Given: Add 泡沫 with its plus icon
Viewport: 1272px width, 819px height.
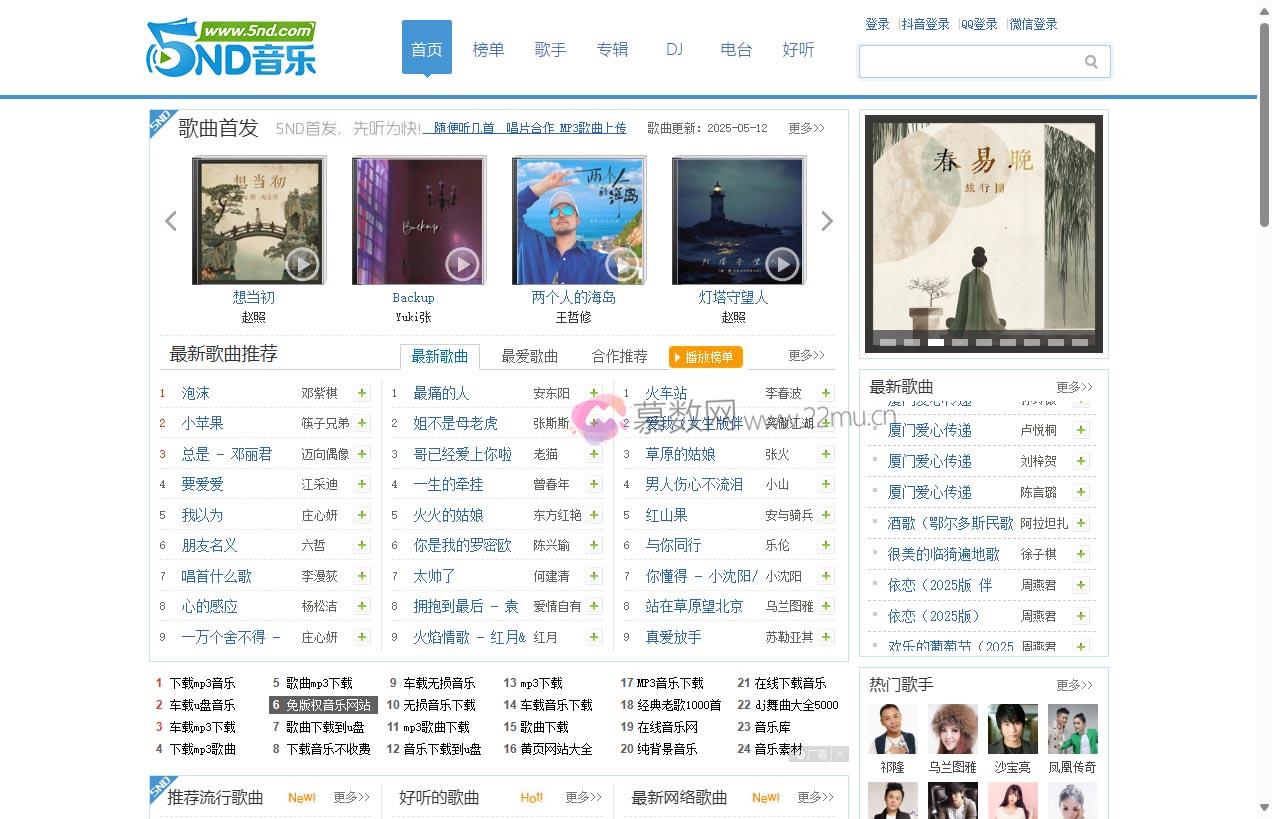Looking at the screenshot, I should pos(362,393).
